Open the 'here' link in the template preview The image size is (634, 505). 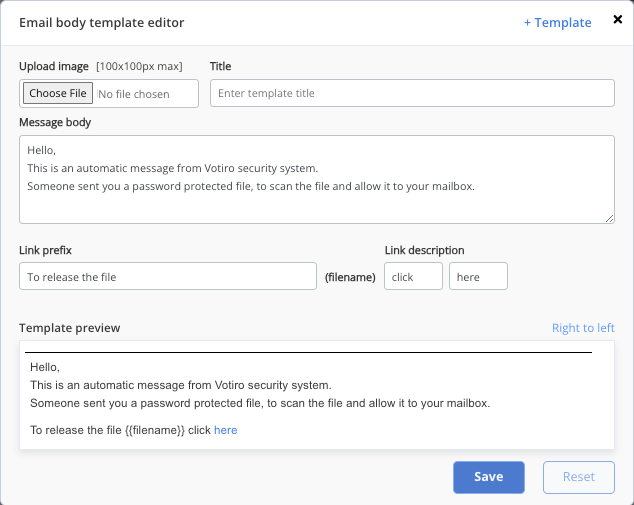point(226,430)
